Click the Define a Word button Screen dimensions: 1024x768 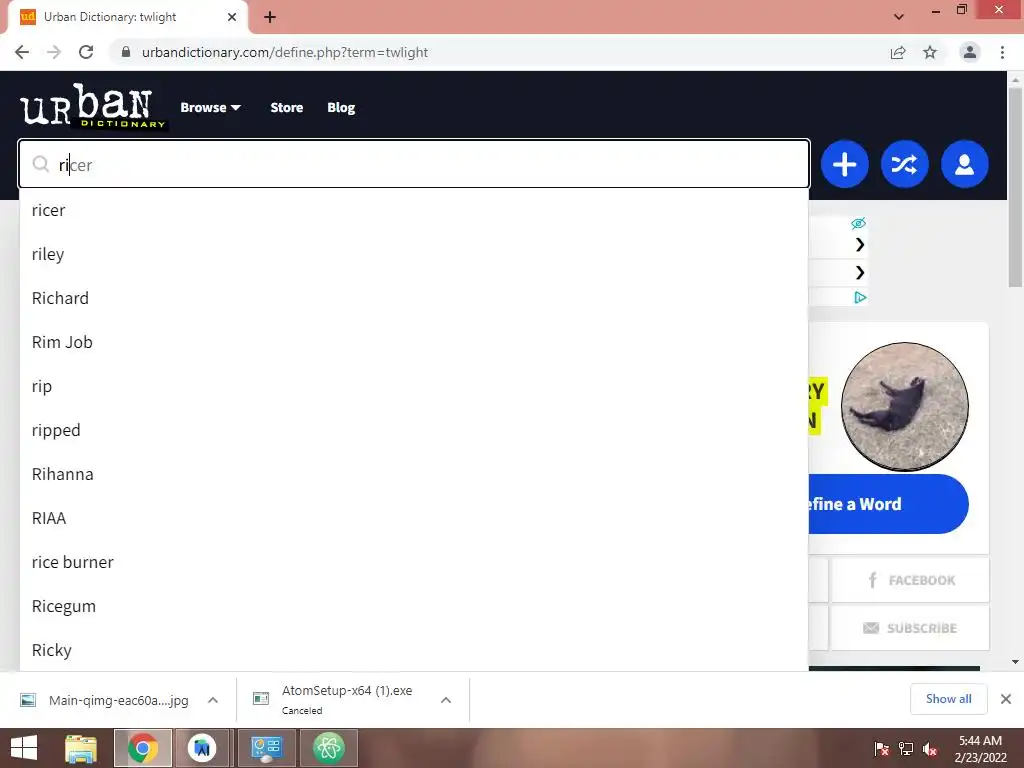click(x=888, y=504)
